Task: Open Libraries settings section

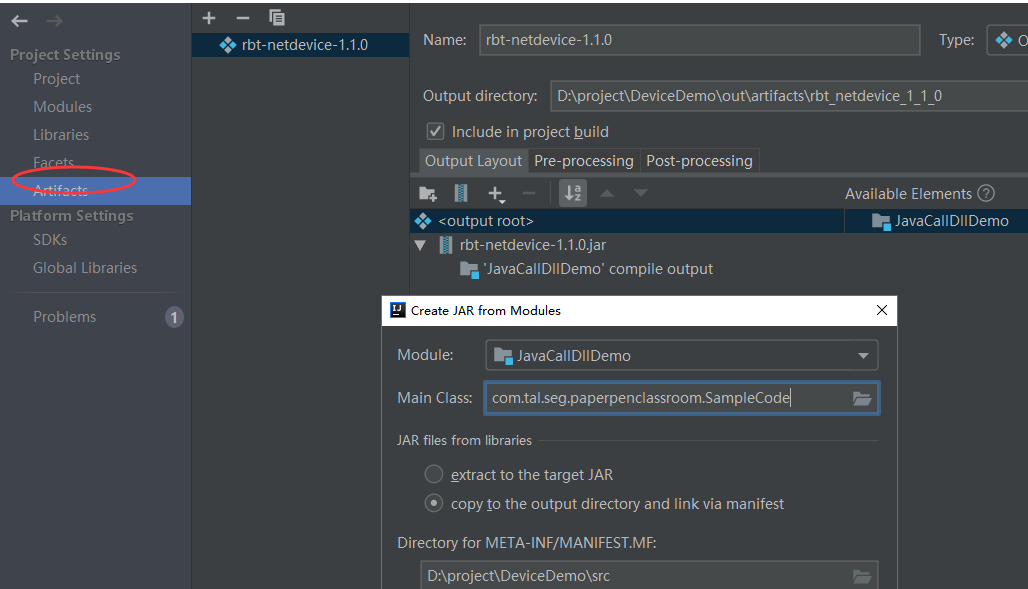Action: (61, 135)
